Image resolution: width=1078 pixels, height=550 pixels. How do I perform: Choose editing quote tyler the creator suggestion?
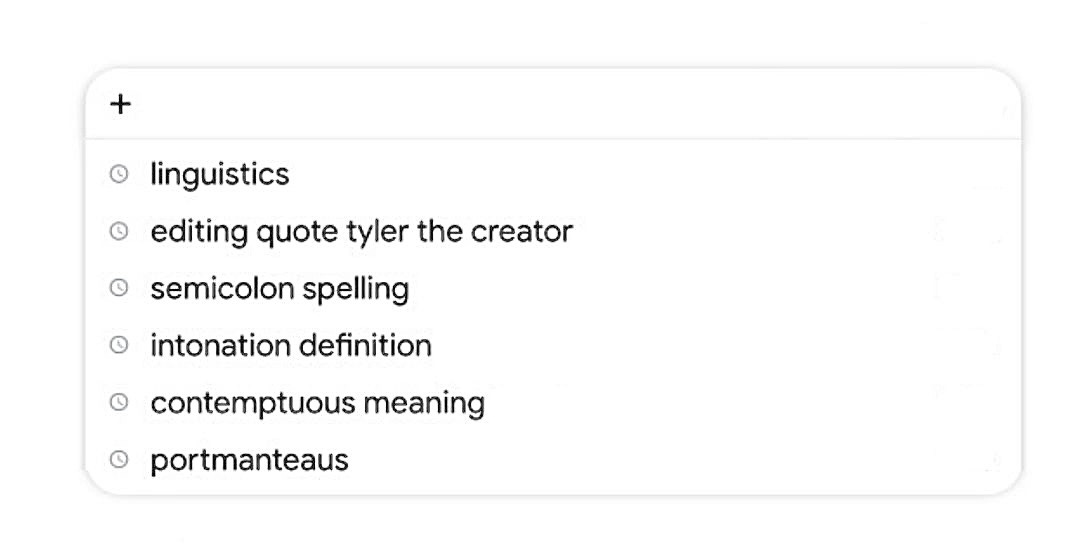(x=553, y=231)
